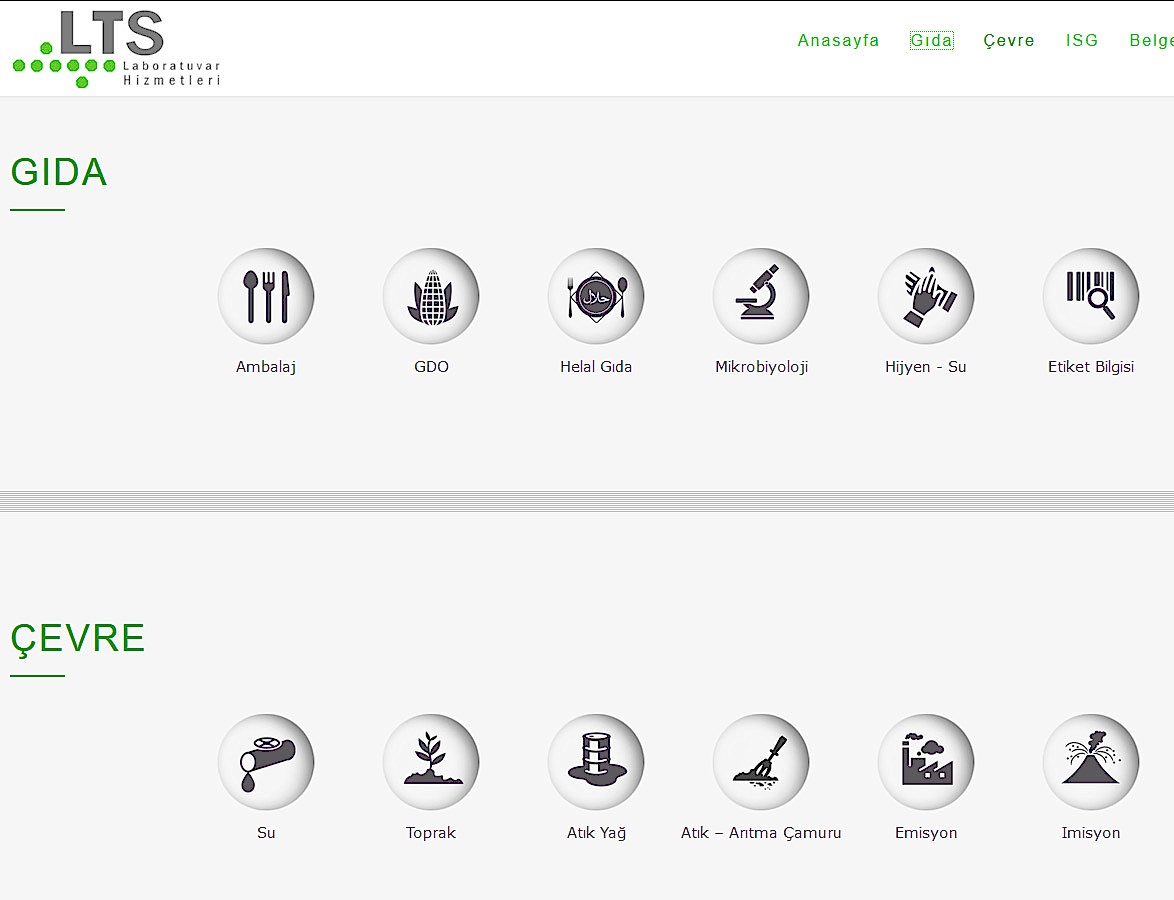Image resolution: width=1174 pixels, height=900 pixels.
Task: Go to Anasayfa in the navigation
Action: pos(838,41)
